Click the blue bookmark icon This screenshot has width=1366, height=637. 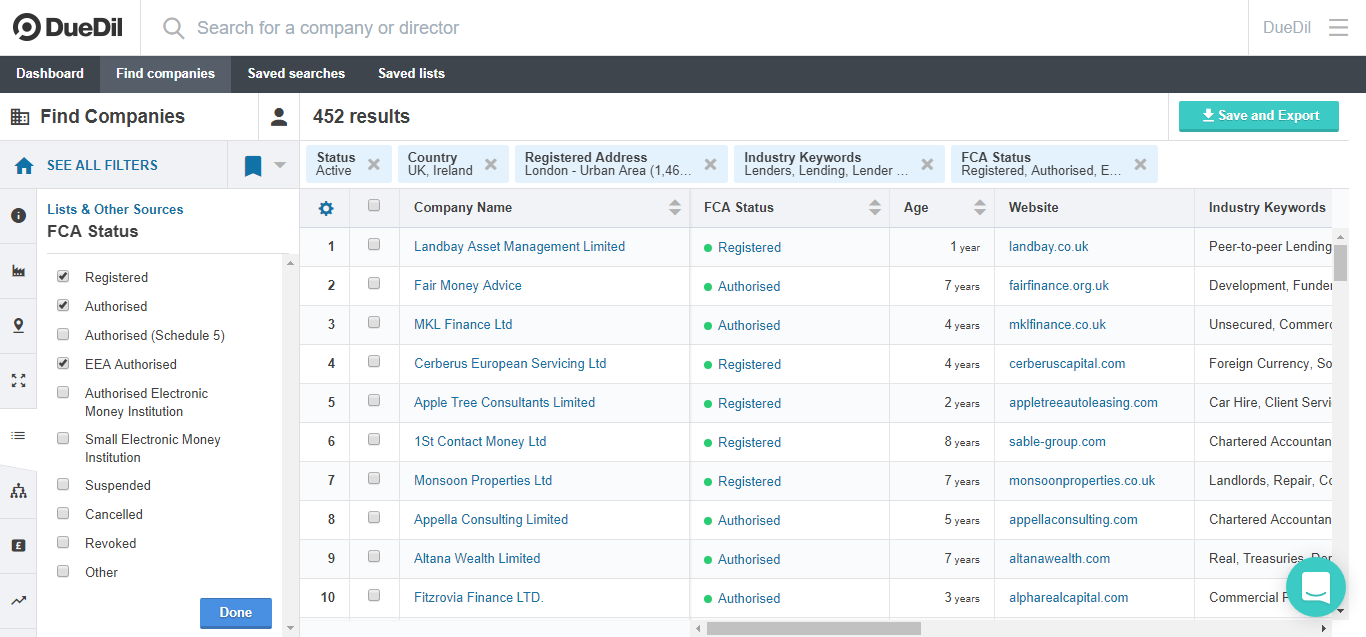(x=253, y=166)
